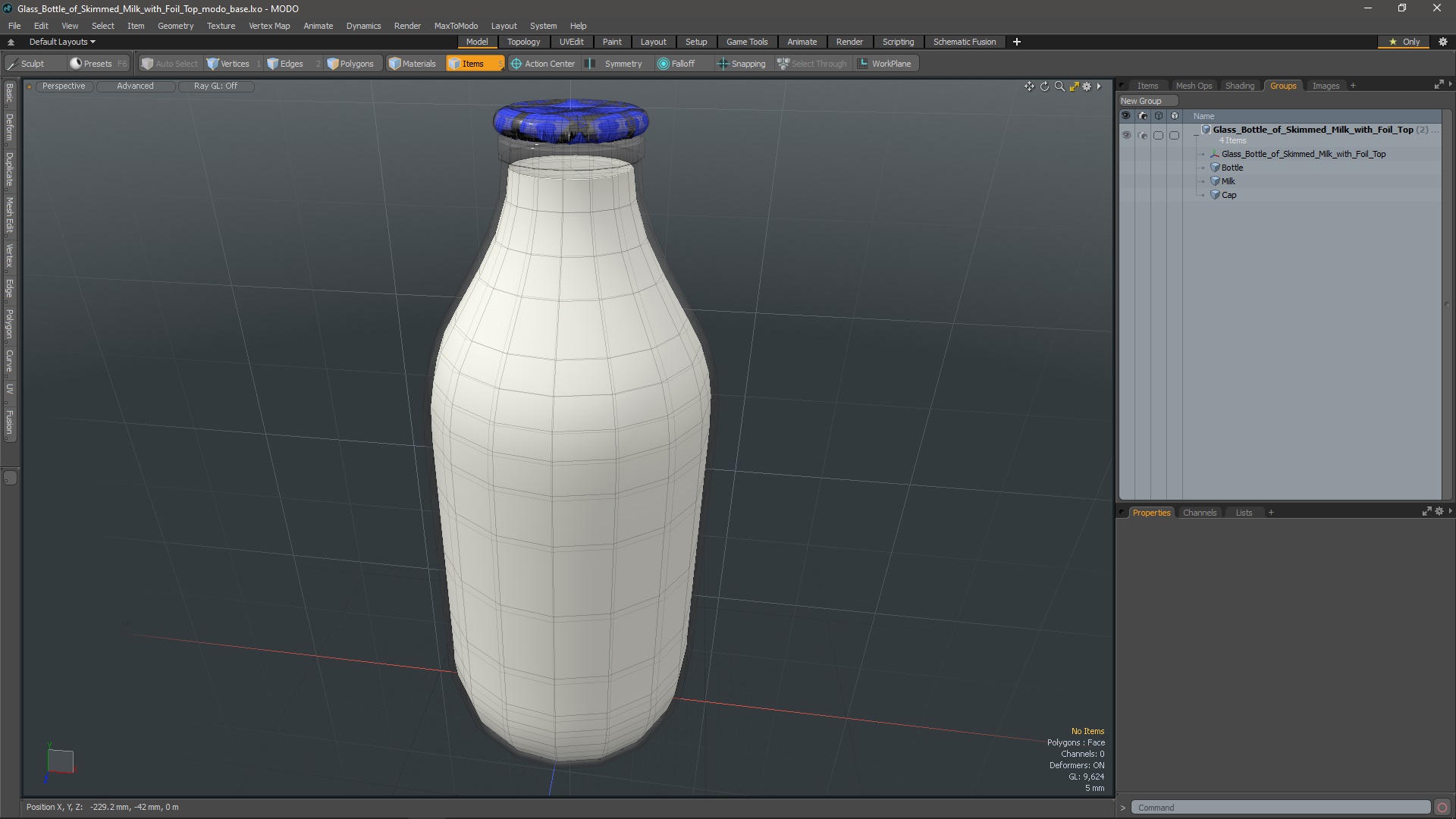This screenshot has height=819, width=1456.
Task: Add a new tab beside Images
Action: 1353,86
